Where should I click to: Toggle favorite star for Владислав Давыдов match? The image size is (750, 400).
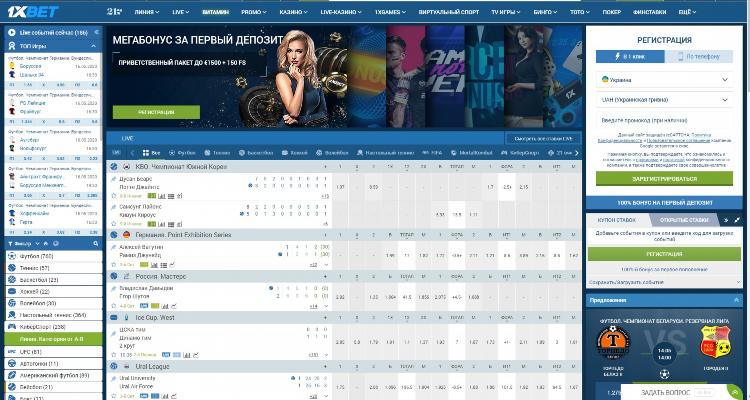click(114, 306)
